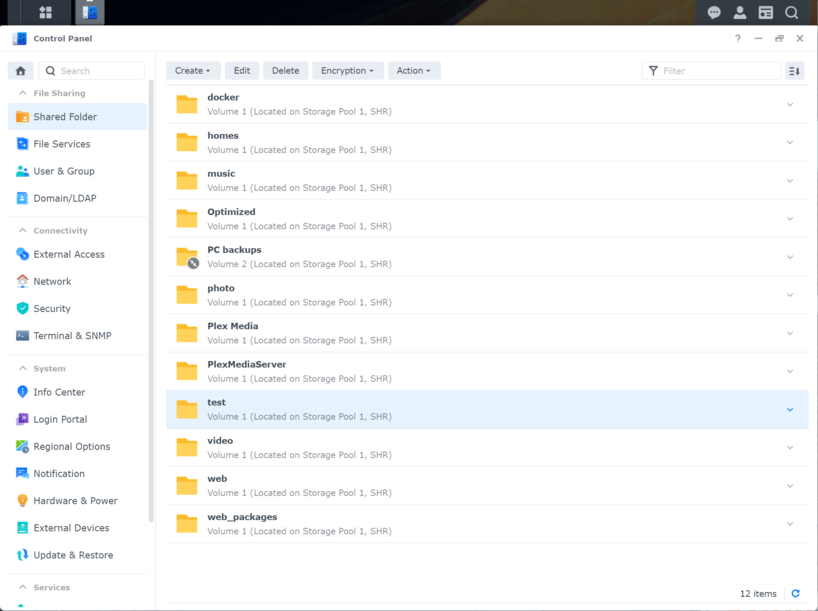Image resolution: width=818 pixels, height=611 pixels.
Task: Go to the Control Panel home icon
Action: point(21,71)
